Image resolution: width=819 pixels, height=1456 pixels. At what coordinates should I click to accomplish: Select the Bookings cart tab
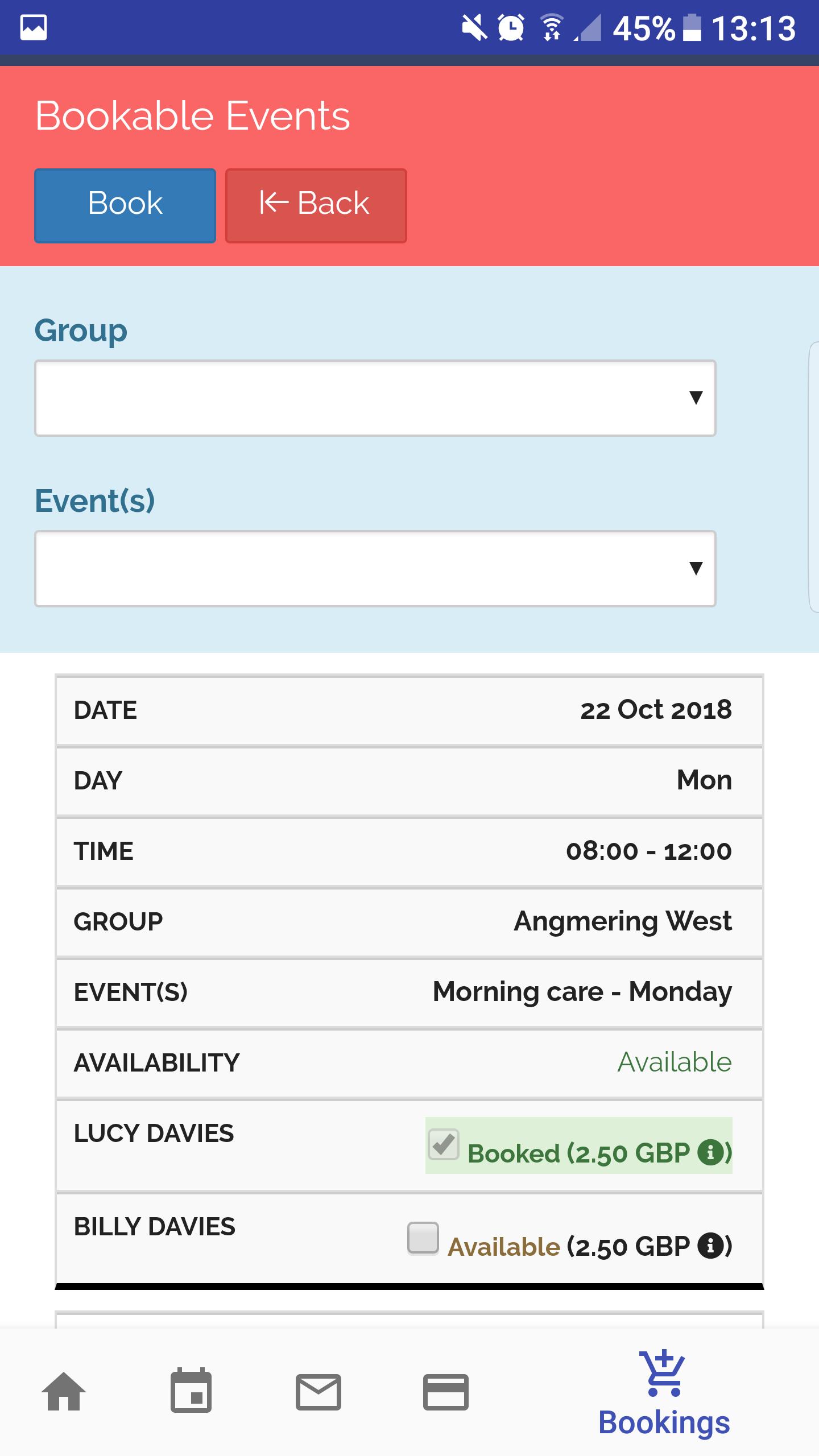pyautogui.click(x=664, y=1393)
